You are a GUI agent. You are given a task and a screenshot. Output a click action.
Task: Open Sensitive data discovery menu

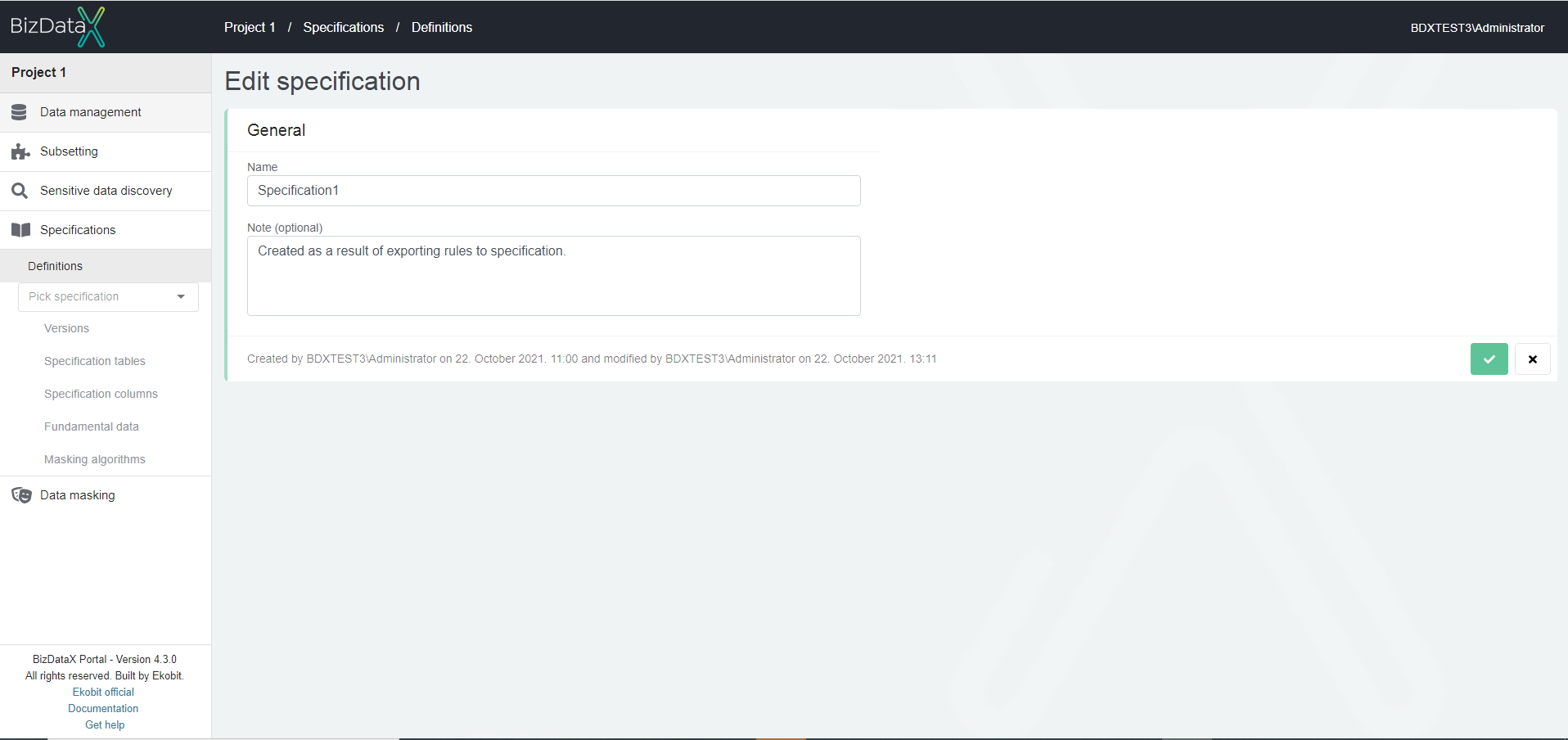point(106,191)
